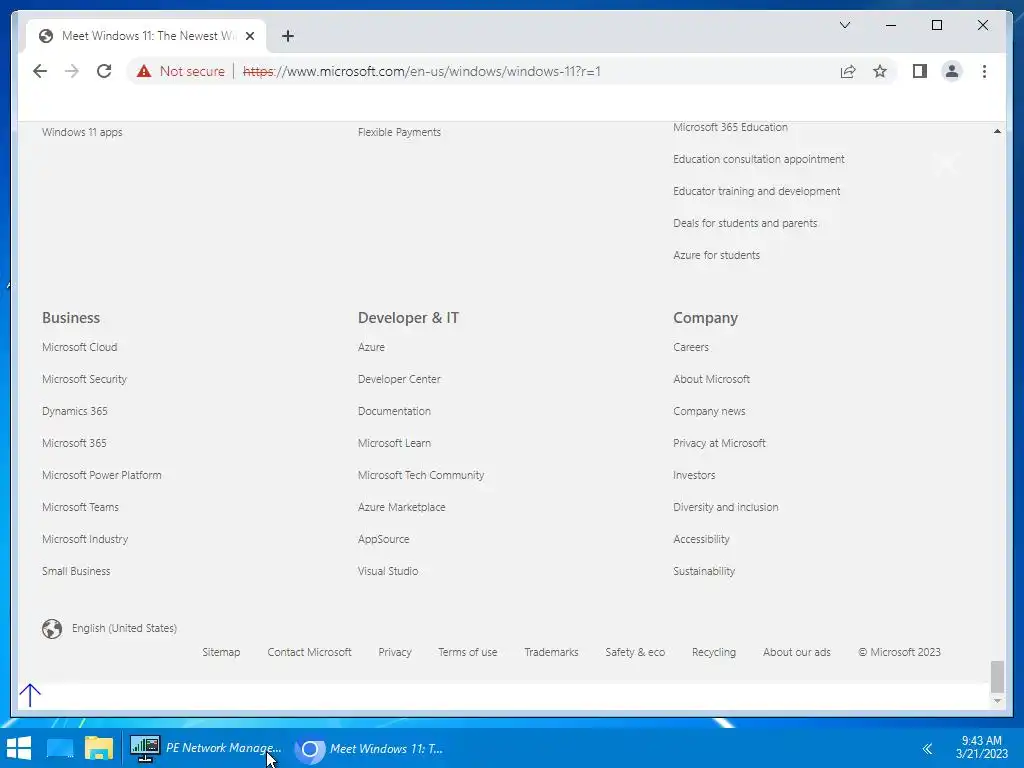1024x768 pixels.
Task: Open the Microsoft Learn link
Action: (394, 443)
